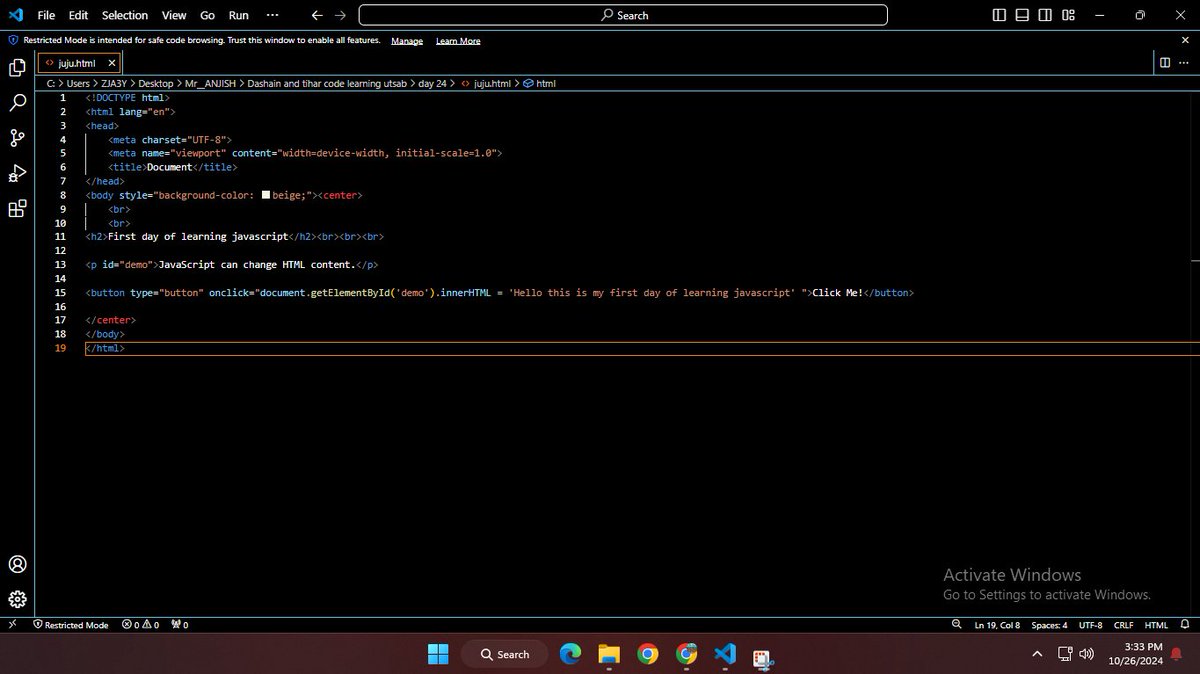This screenshot has height=674, width=1200.
Task: Open the Accounts icon menu
Action: tap(17, 564)
